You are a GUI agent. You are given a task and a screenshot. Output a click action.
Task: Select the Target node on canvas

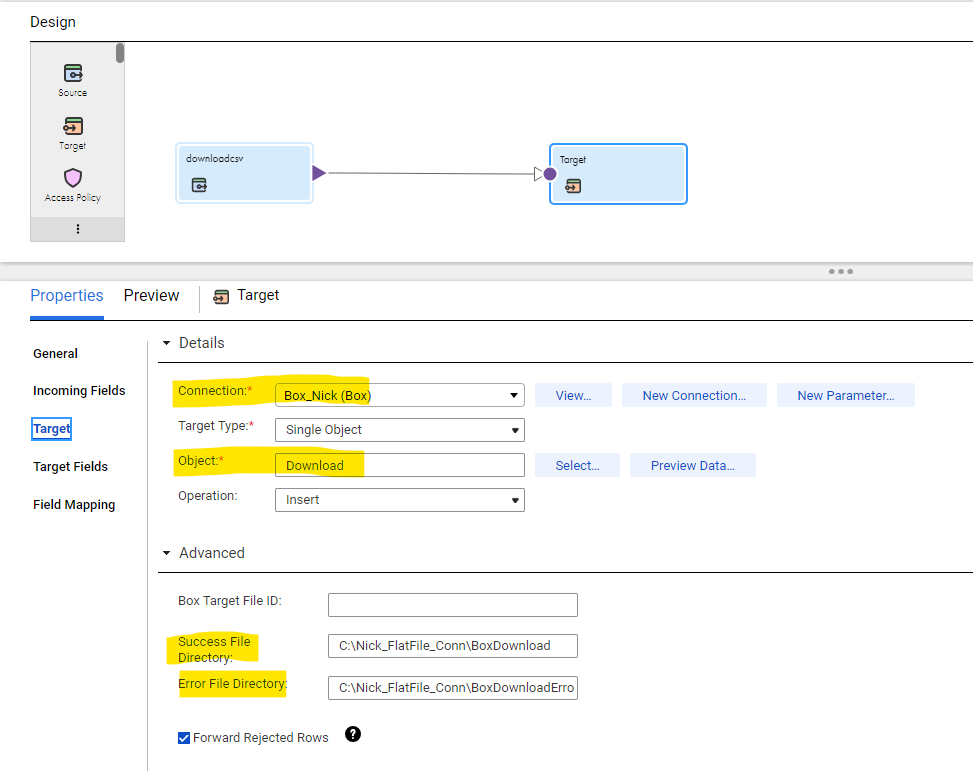(x=619, y=174)
